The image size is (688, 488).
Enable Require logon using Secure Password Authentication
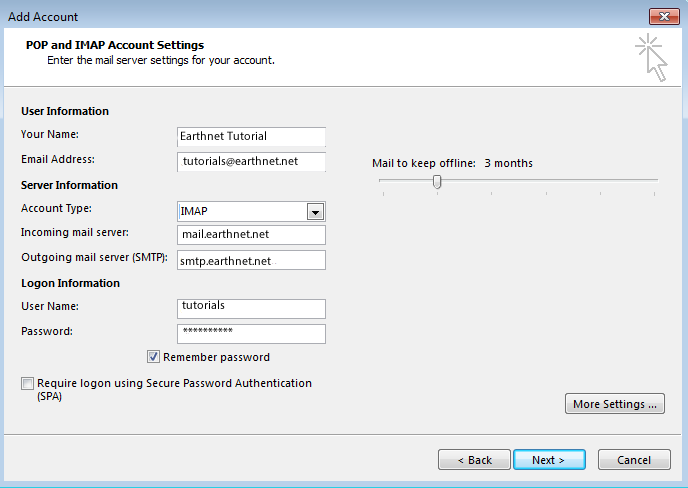point(27,384)
